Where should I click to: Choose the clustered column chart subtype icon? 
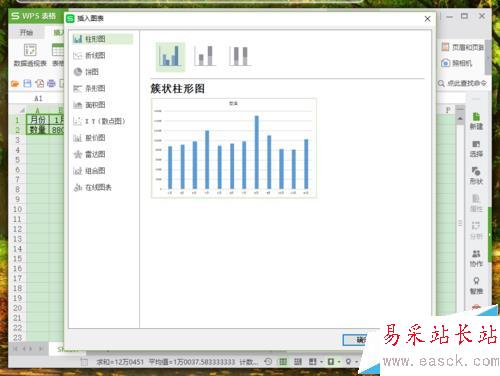coord(170,57)
